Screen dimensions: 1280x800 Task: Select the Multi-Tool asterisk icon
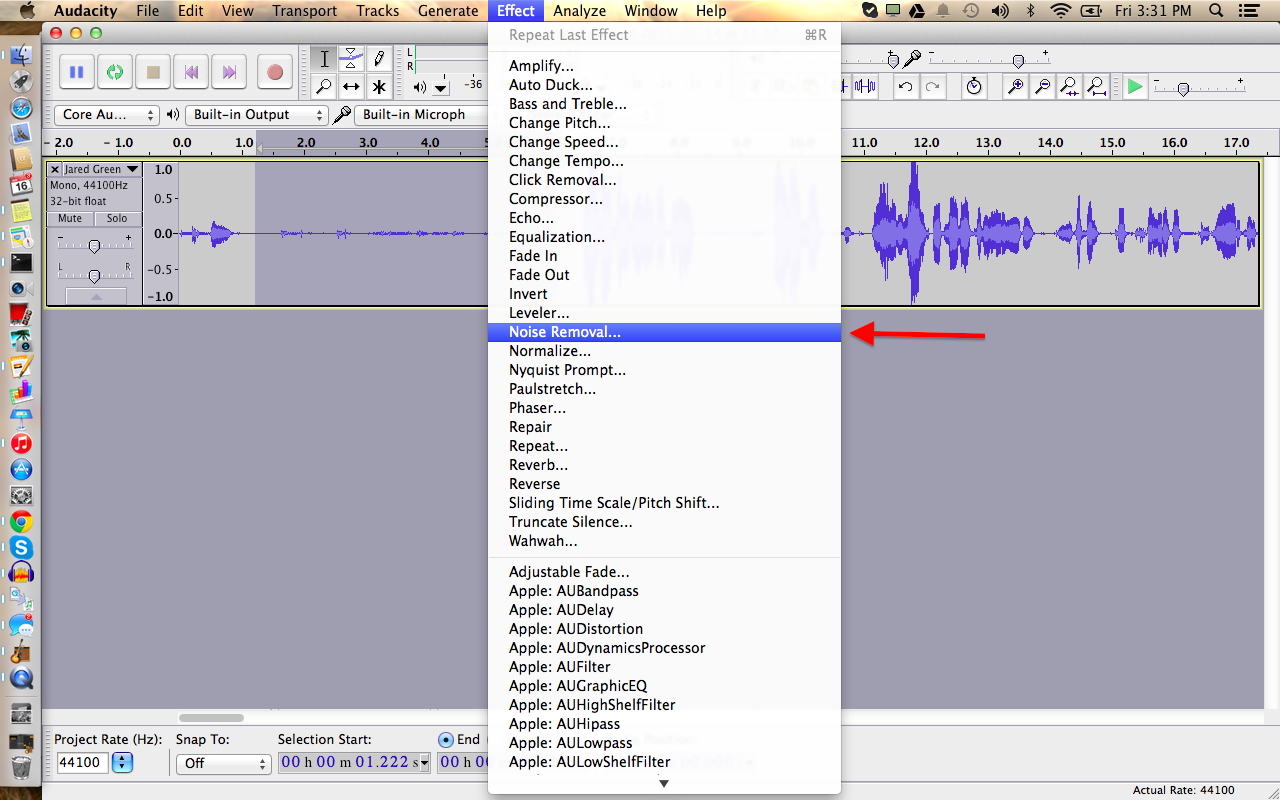pyautogui.click(x=379, y=87)
